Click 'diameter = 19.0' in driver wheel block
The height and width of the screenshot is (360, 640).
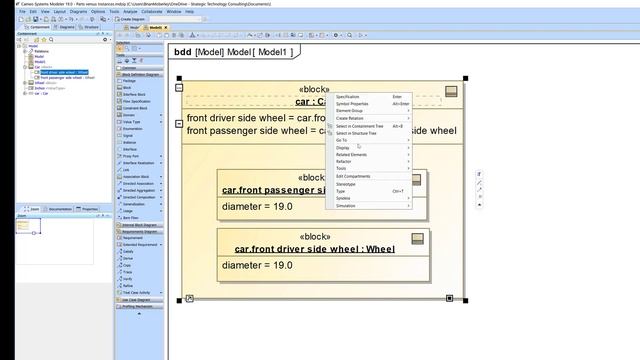[257, 265]
